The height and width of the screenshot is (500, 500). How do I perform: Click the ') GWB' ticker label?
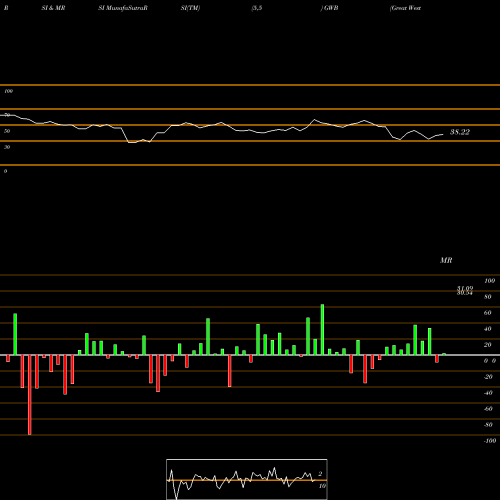(x=329, y=8)
